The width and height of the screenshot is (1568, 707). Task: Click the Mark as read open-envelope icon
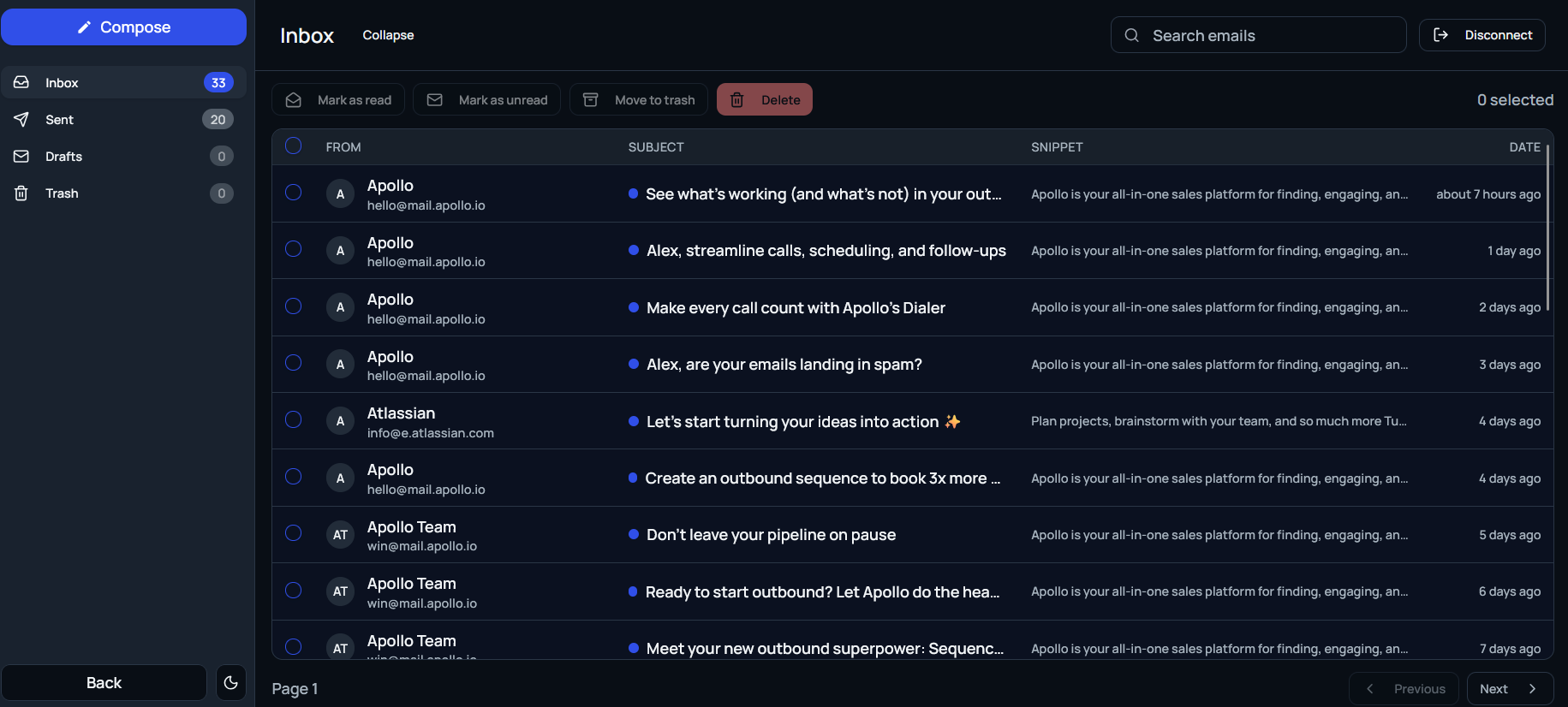pyautogui.click(x=294, y=100)
